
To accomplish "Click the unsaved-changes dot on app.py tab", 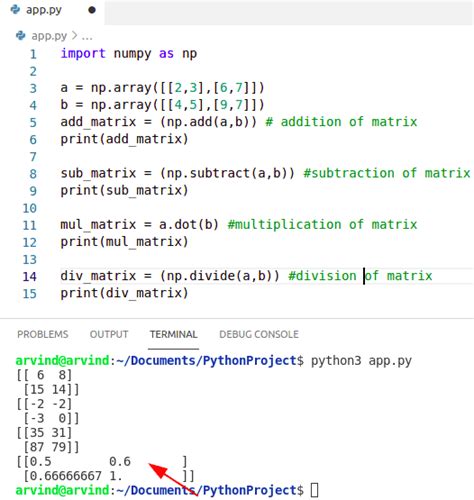I will click(92, 10).
